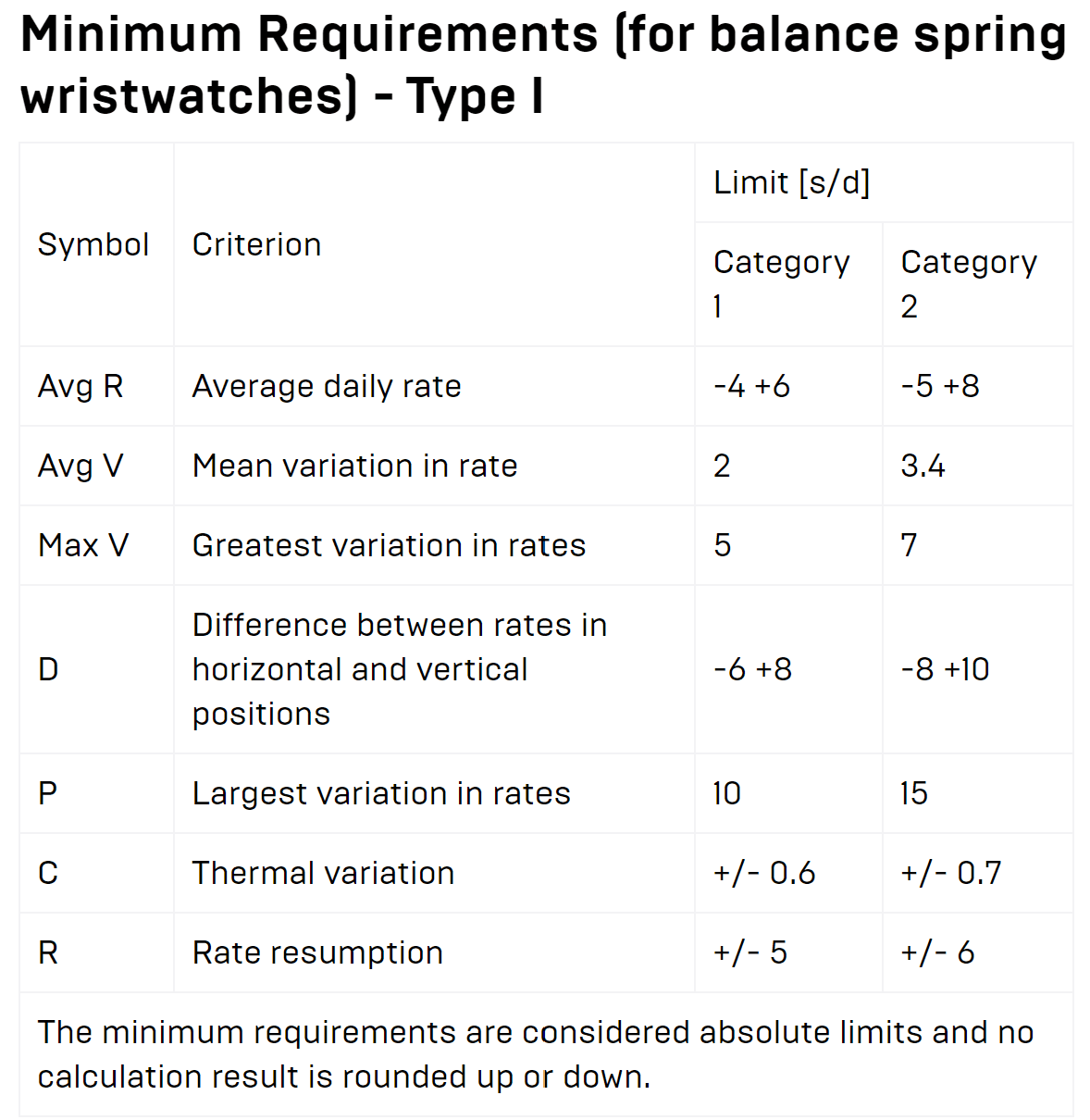Select the Category 2 column header
1090x1120 pixels.
coord(969,283)
